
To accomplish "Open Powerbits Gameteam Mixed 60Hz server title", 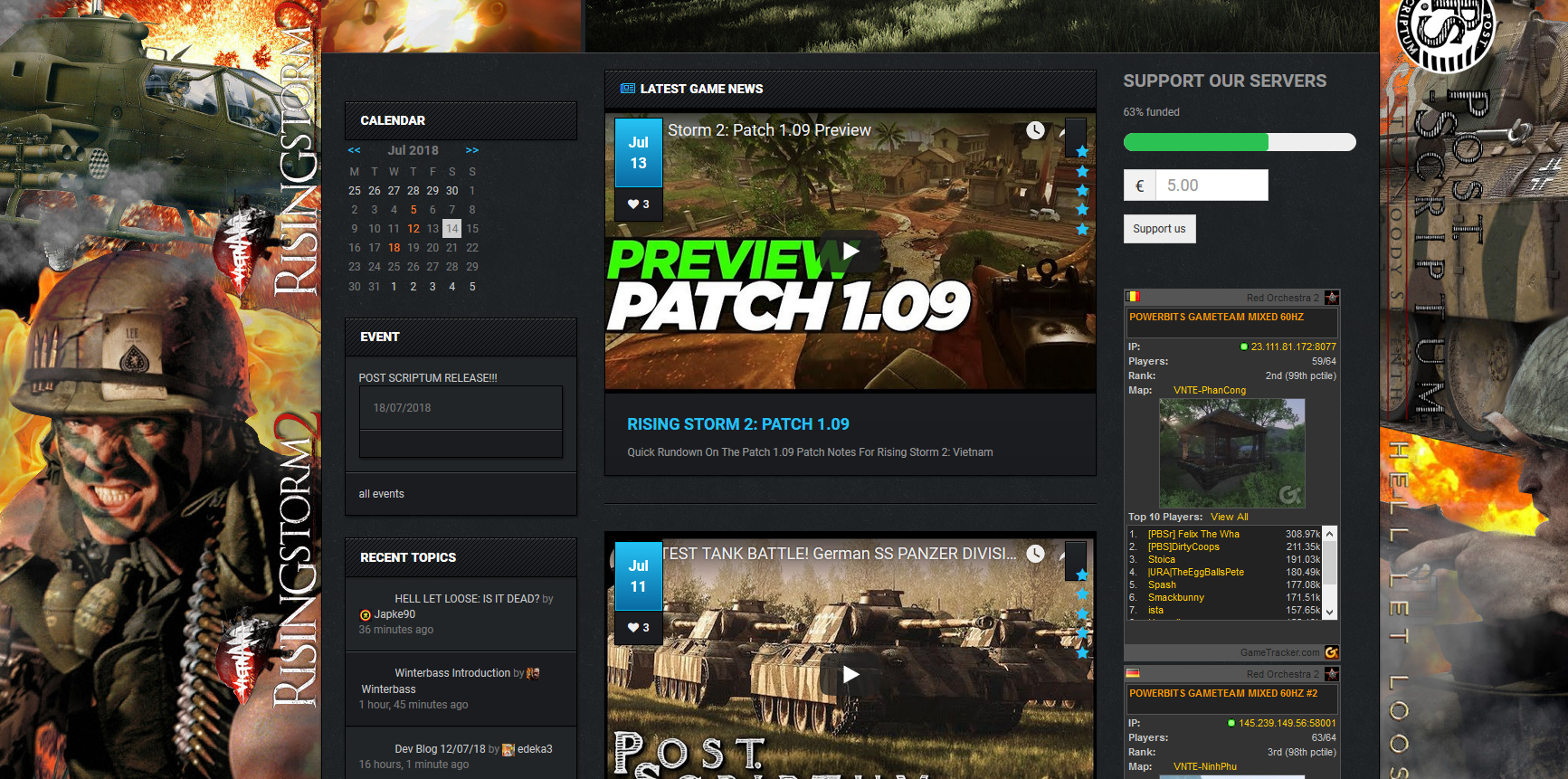I will [x=1216, y=318].
